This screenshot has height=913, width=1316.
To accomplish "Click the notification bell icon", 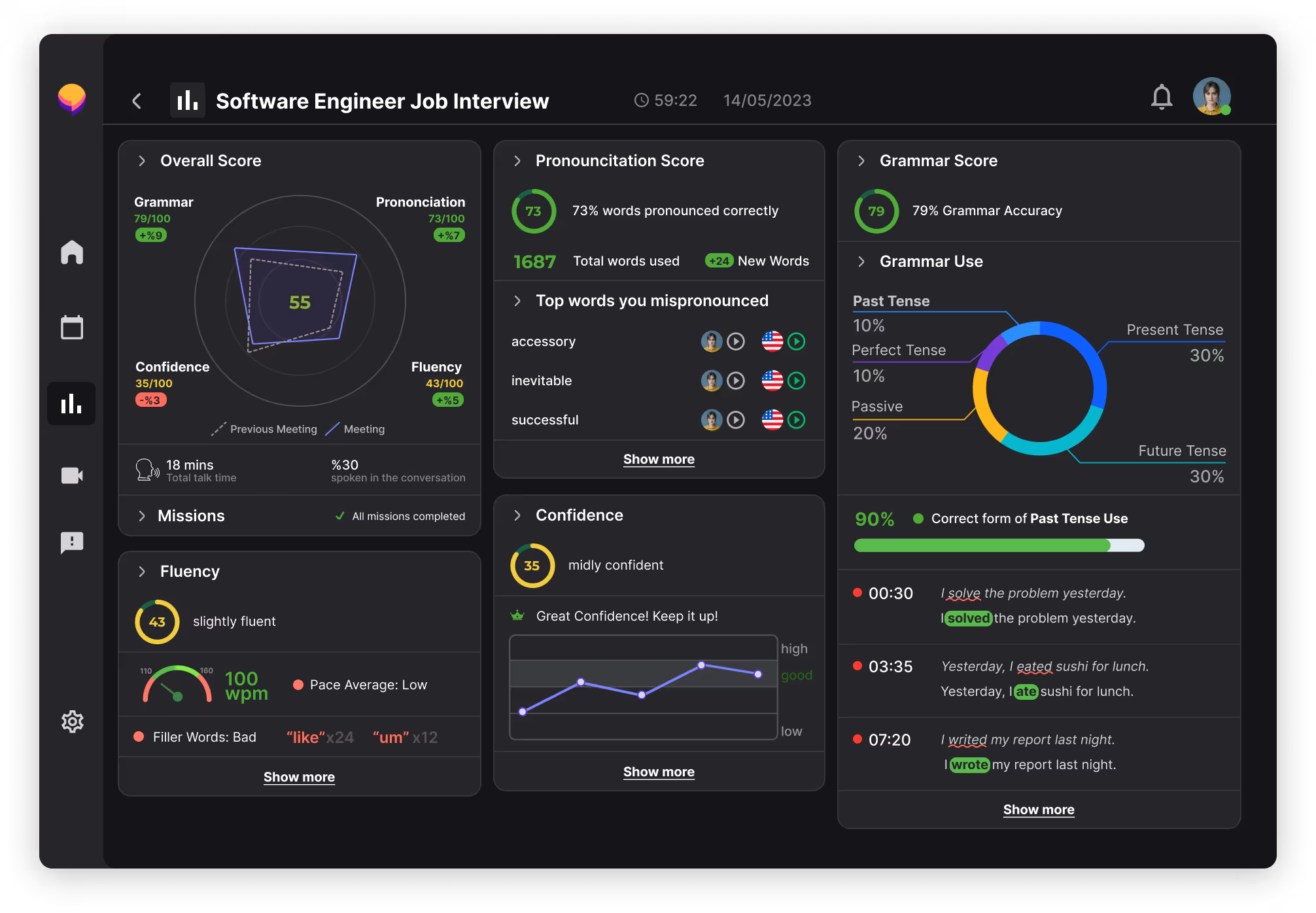I will [1162, 97].
